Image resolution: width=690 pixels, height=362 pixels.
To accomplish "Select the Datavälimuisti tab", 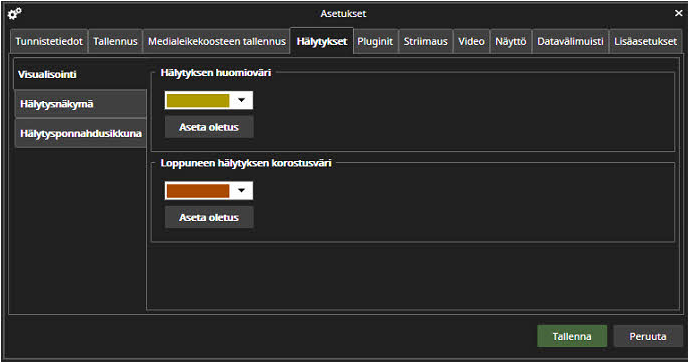I will 570,41.
